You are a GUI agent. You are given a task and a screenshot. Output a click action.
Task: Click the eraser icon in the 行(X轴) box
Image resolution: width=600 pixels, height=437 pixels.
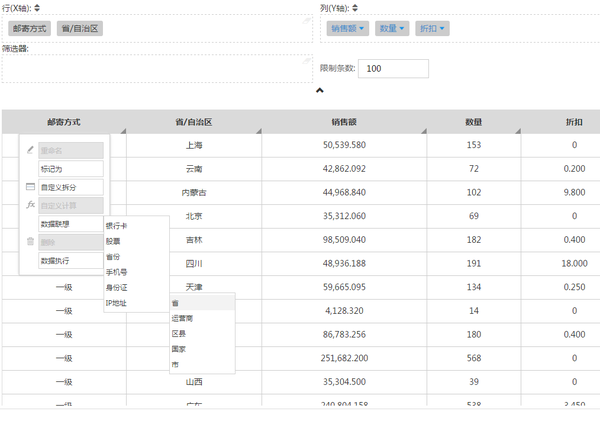pyautogui.click(x=307, y=21)
